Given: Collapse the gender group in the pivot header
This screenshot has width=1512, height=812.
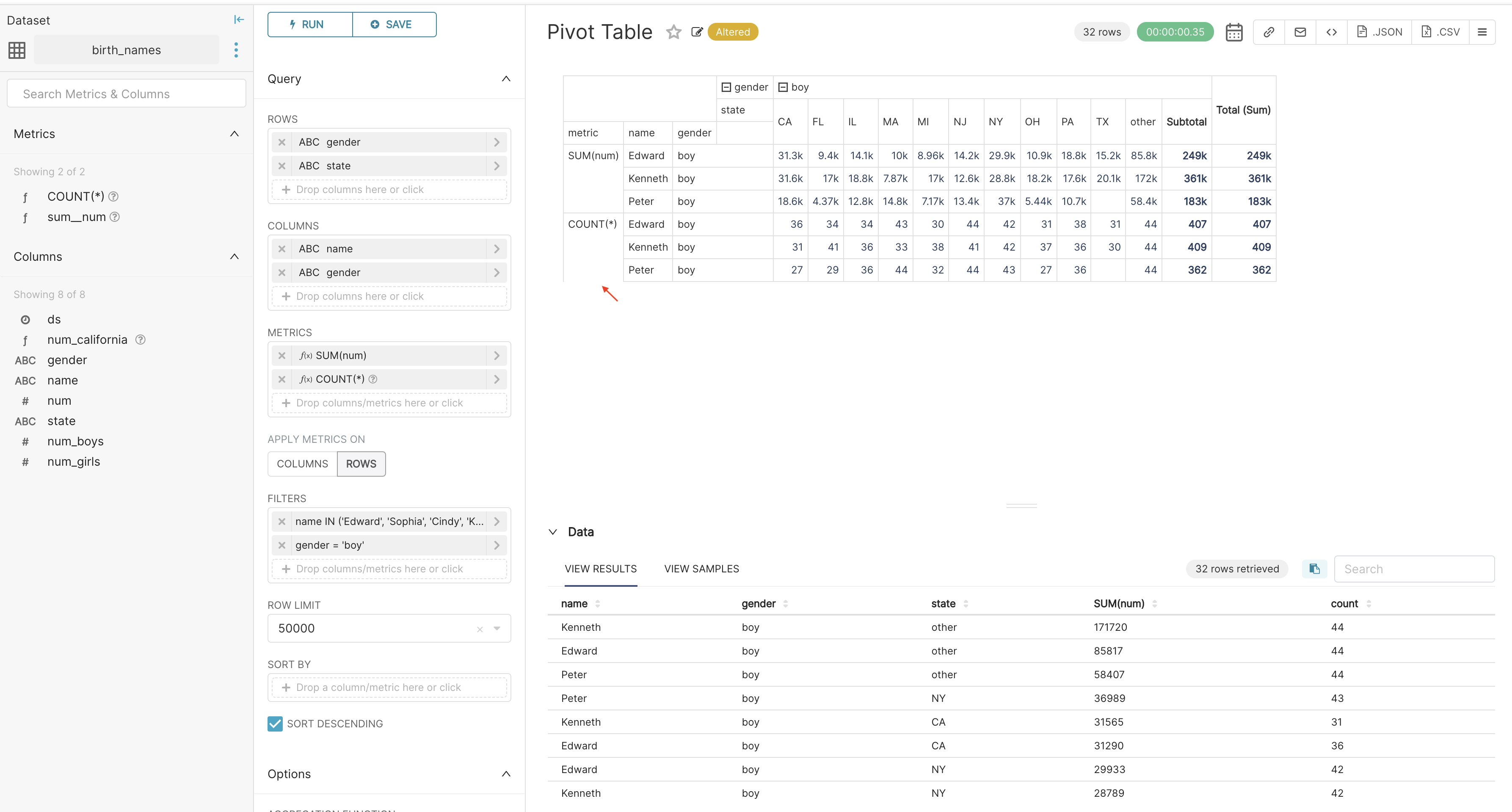Looking at the screenshot, I should [727, 86].
